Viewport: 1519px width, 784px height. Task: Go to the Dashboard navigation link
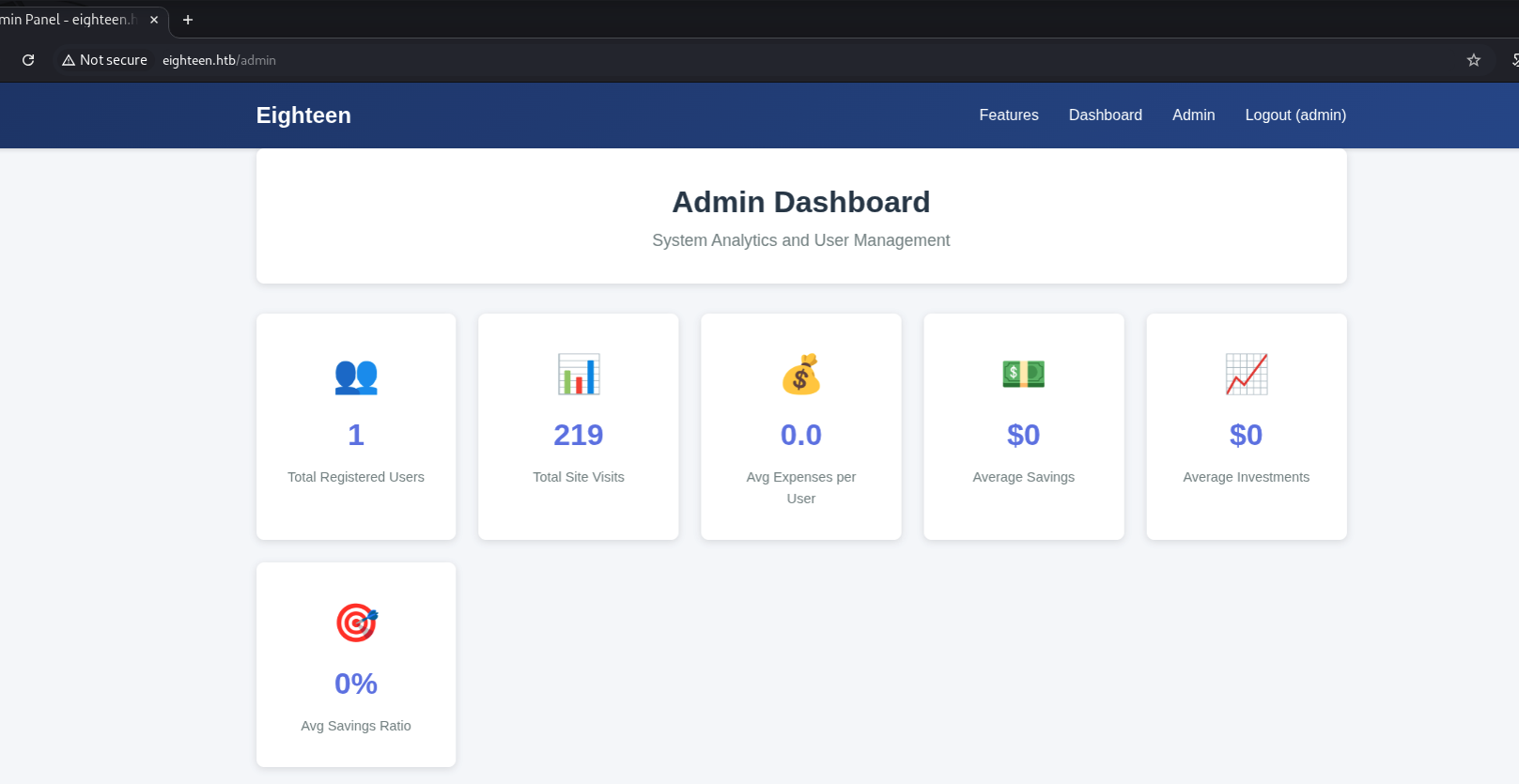[1105, 115]
